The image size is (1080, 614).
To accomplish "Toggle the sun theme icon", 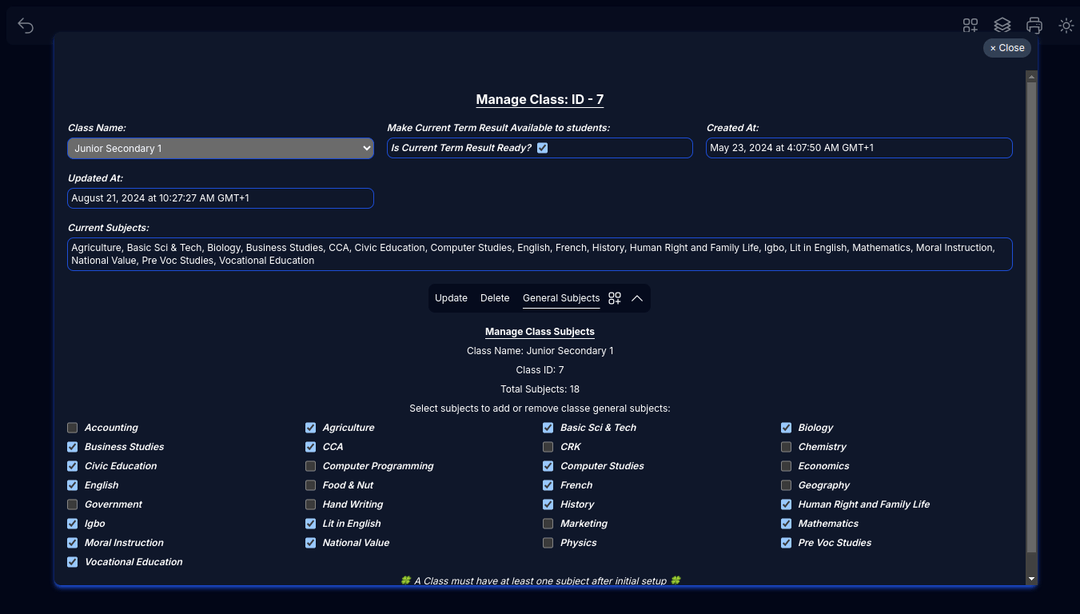I will 1066,26.
